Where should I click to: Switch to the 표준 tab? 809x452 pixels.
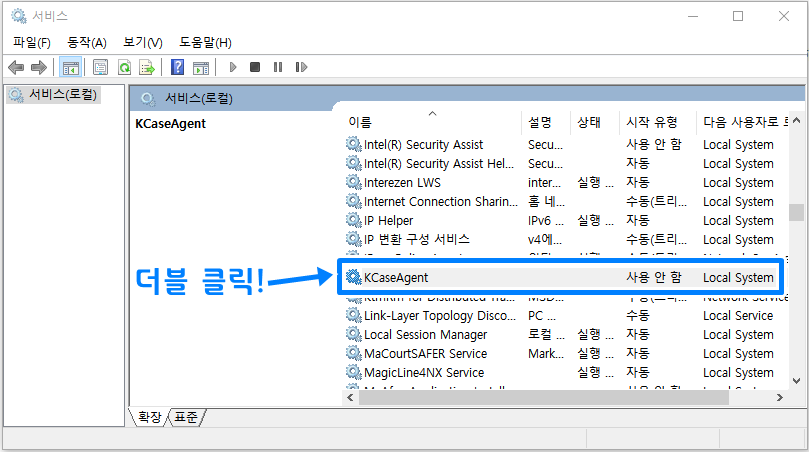click(186, 417)
